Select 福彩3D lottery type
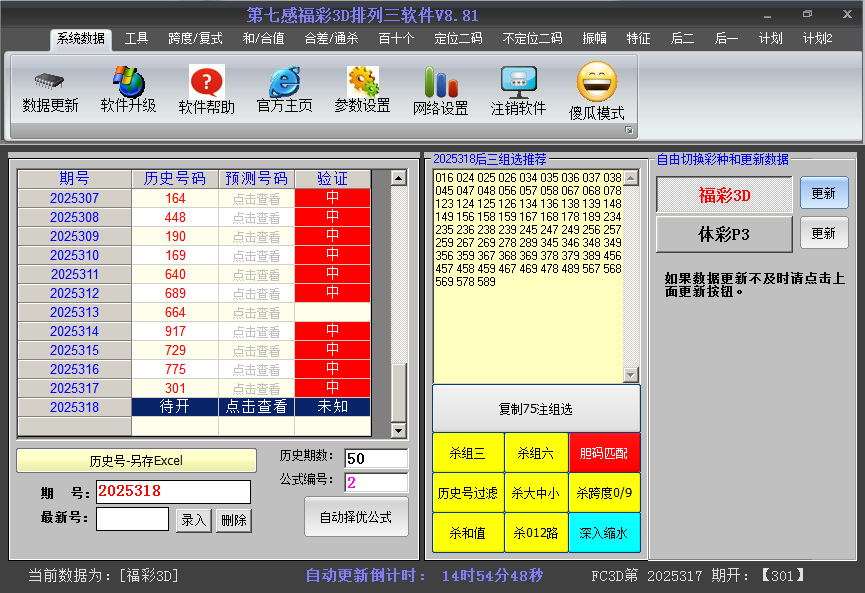865x593 pixels. pyautogui.click(x=724, y=195)
